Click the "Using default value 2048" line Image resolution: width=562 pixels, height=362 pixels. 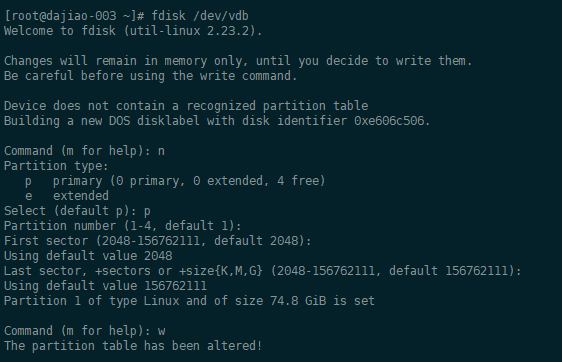88,256
